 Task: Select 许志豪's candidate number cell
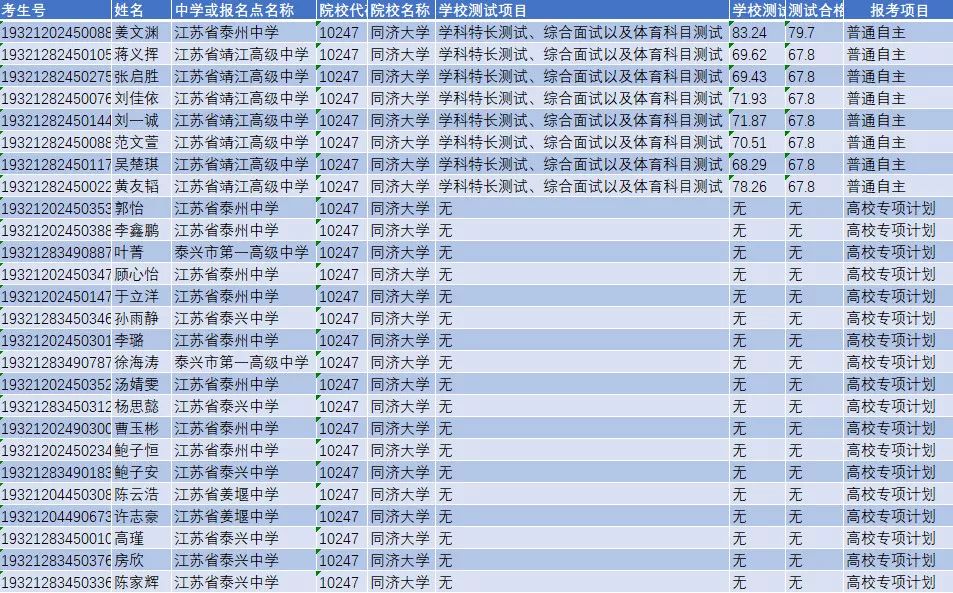pos(56,516)
